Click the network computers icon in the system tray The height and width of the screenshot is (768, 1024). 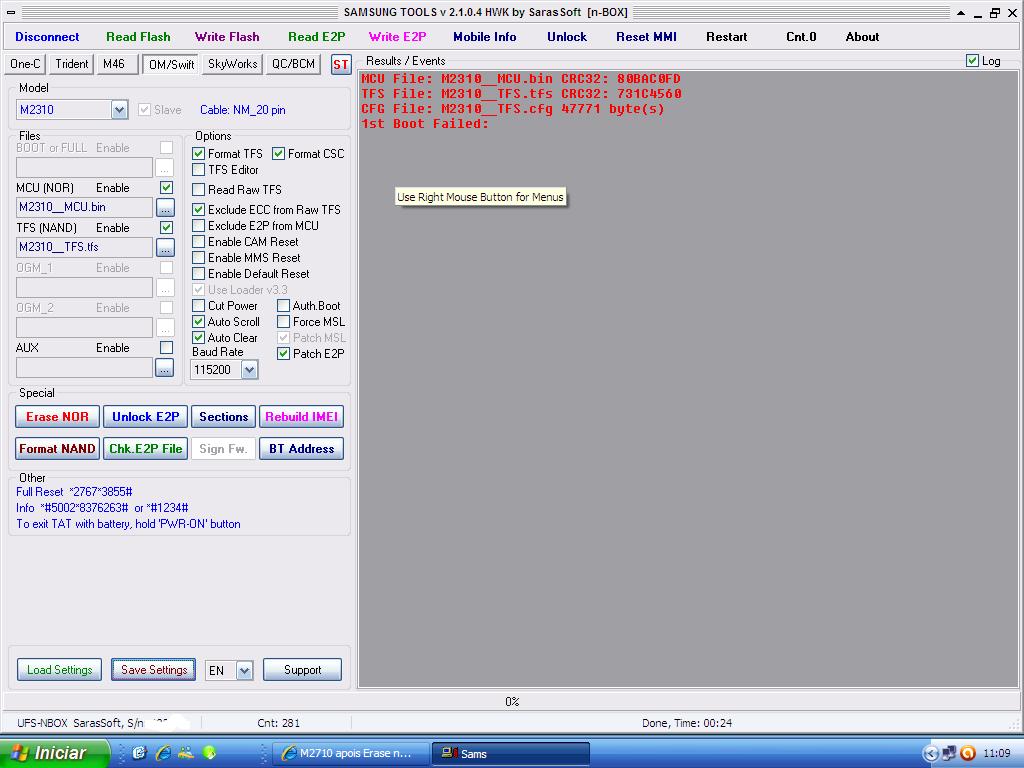pyautogui.click(x=949, y=753)
